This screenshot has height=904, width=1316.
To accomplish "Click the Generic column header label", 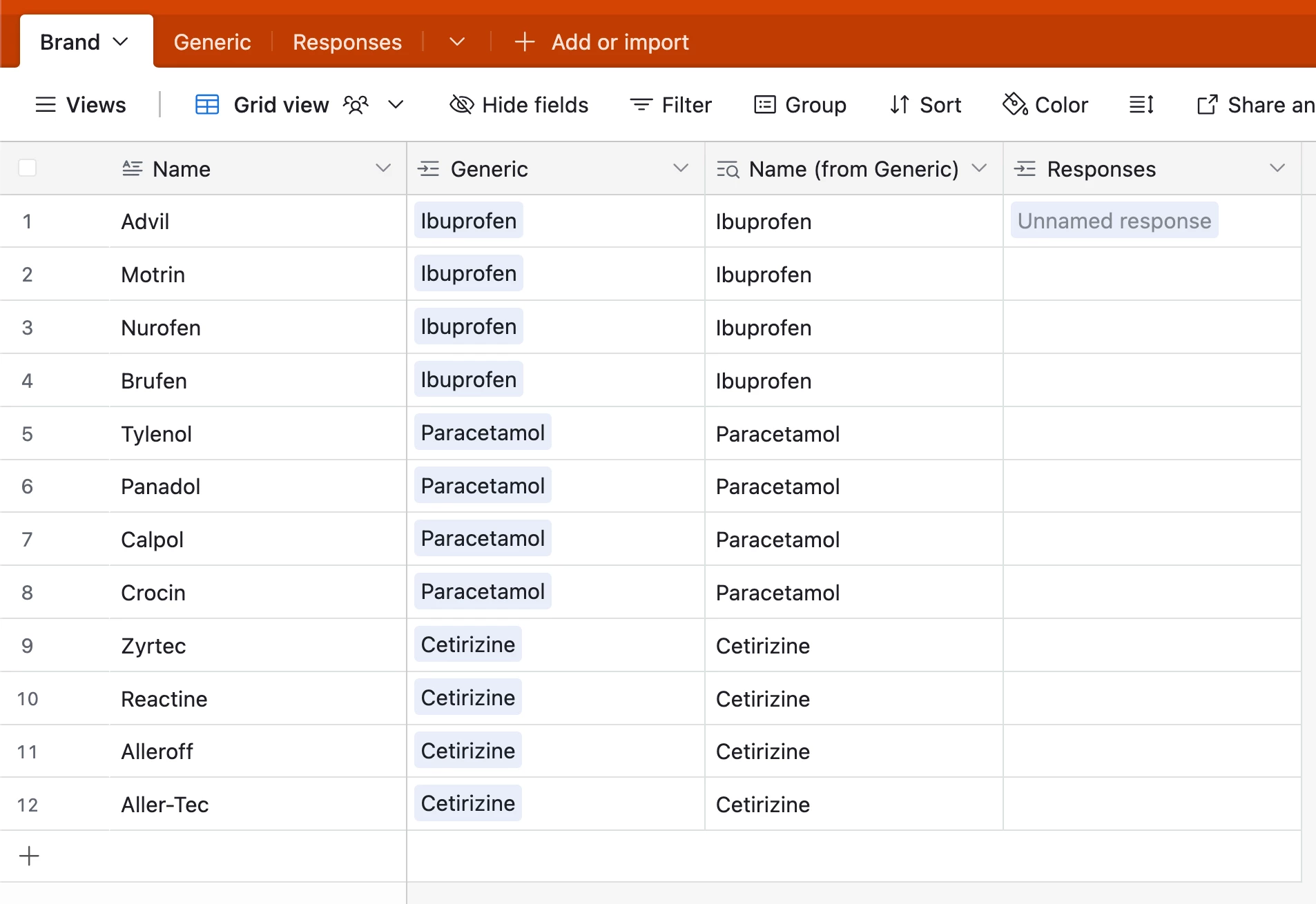I will 490,169.
